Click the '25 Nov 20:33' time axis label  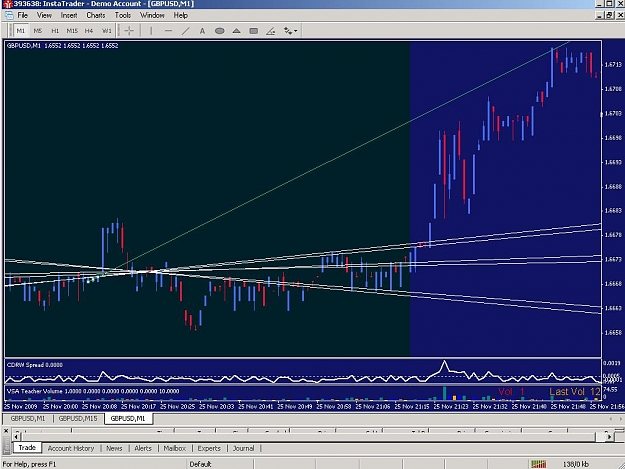click(x=217, y=406)
